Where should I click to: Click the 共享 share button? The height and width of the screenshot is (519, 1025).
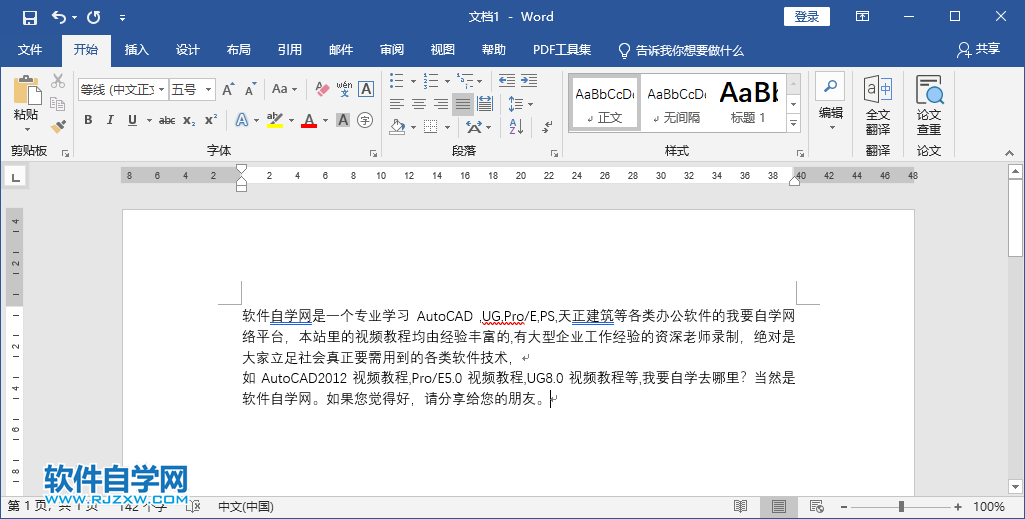(977, 50)
